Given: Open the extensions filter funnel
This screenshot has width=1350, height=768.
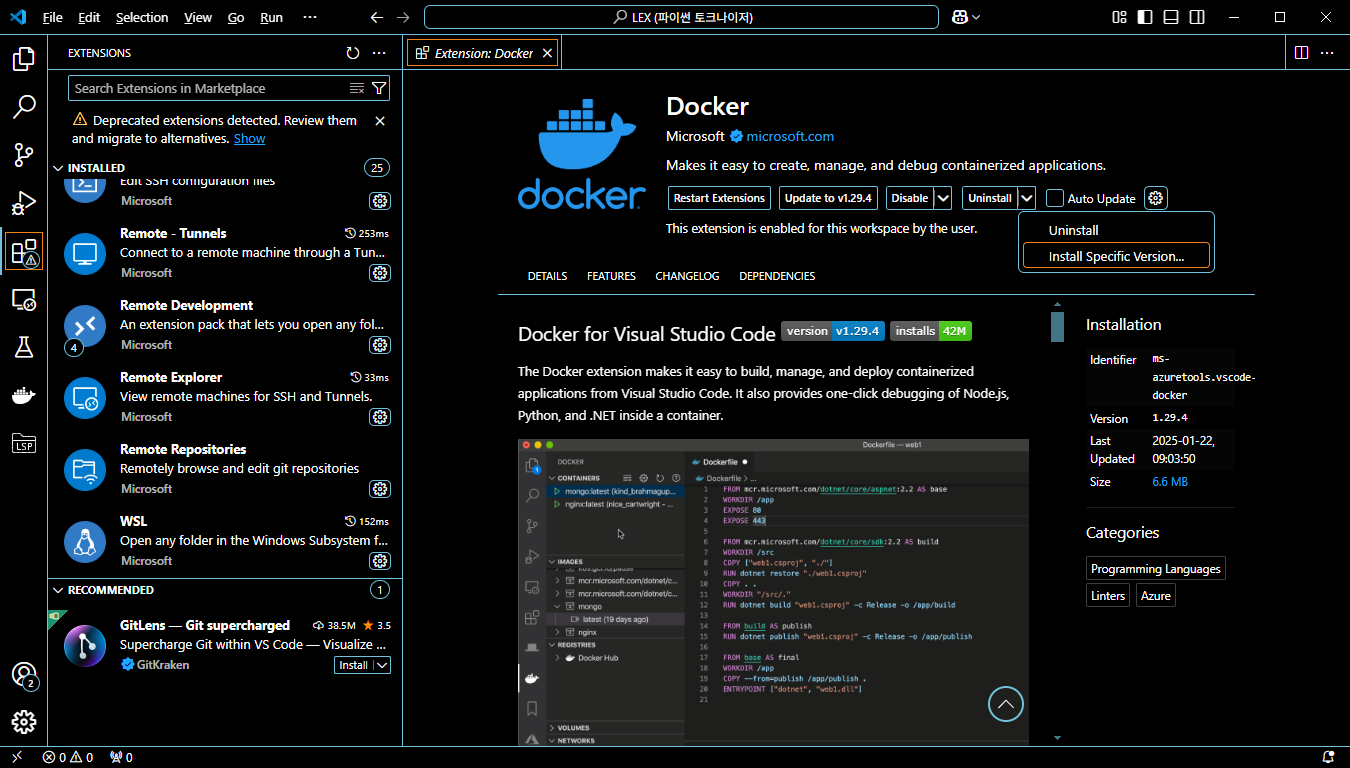Looking at the screenshot, I should pyautogui.click(x=379, y=88).
